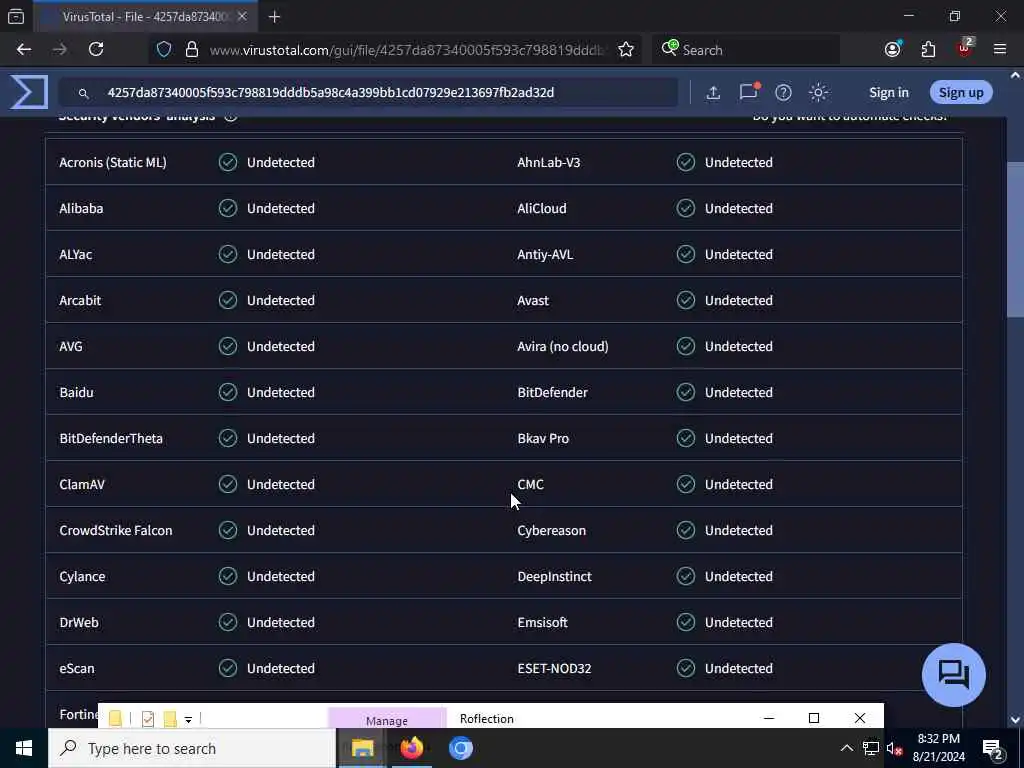The width and height of the screenshot is (1024, 768).
Task: Select the VirusTotal - File tab
Action: pos(145,17)
